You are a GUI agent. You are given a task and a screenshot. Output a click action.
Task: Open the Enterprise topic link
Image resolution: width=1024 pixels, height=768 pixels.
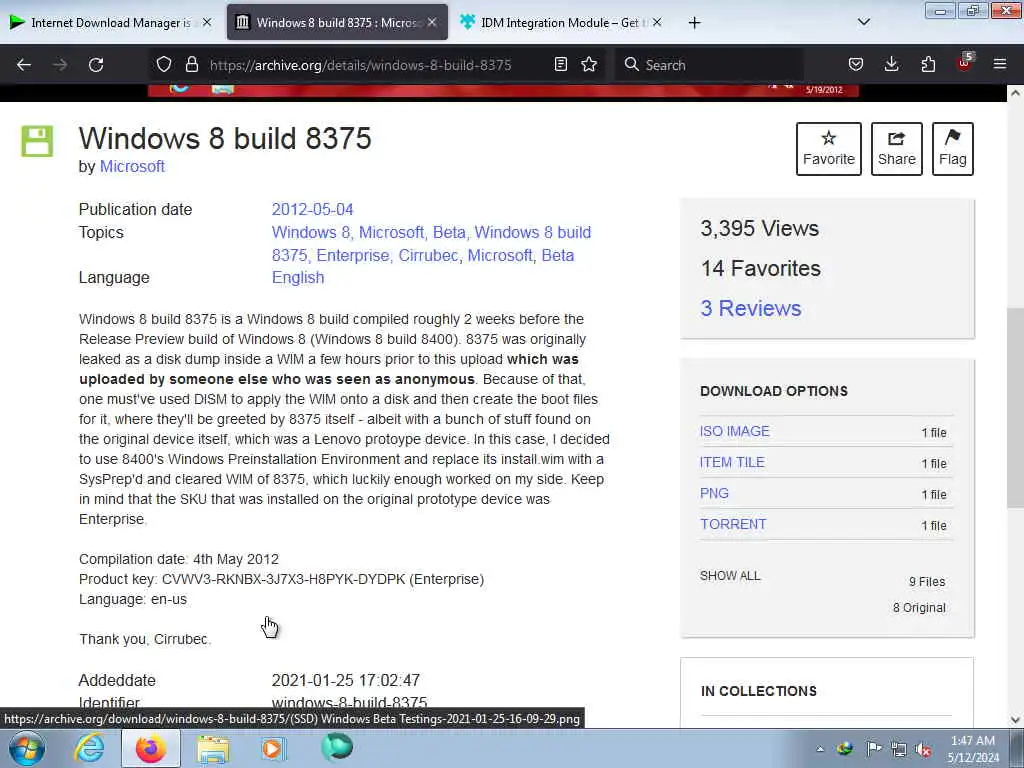pyautogui.click(x=353, y=255)
